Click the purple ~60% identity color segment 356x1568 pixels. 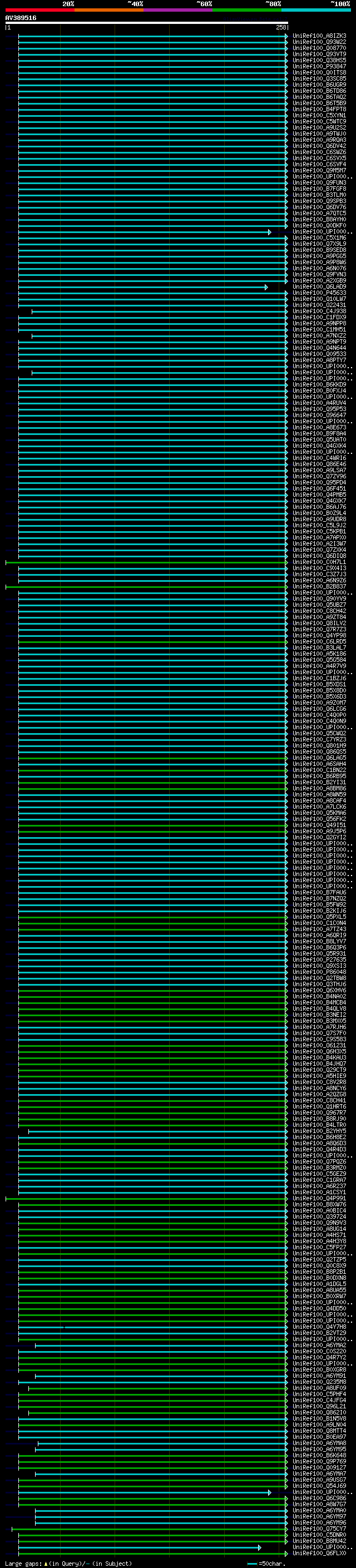[177, 11]
